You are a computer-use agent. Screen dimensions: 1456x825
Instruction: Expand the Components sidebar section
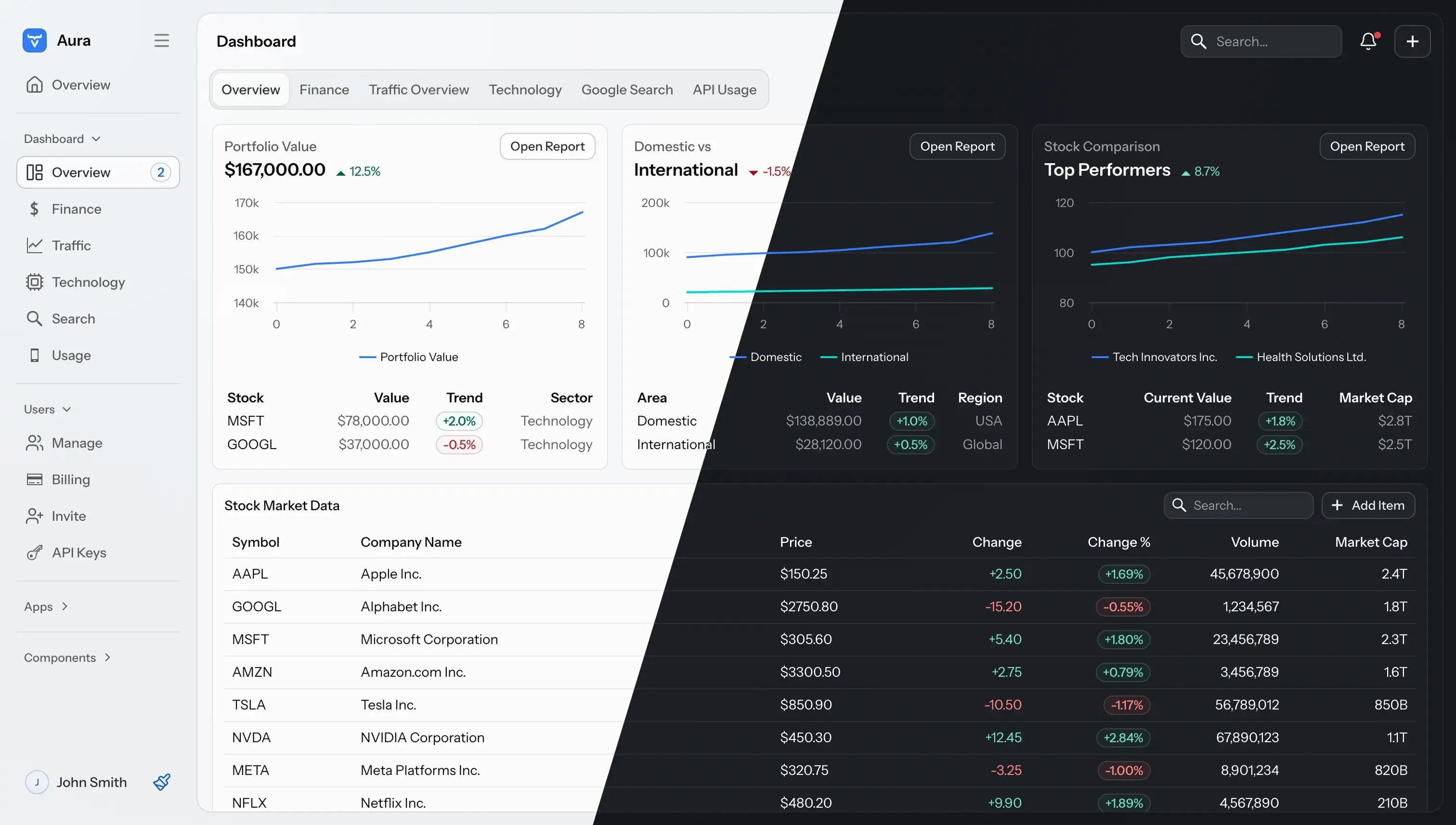pos(67,657)
